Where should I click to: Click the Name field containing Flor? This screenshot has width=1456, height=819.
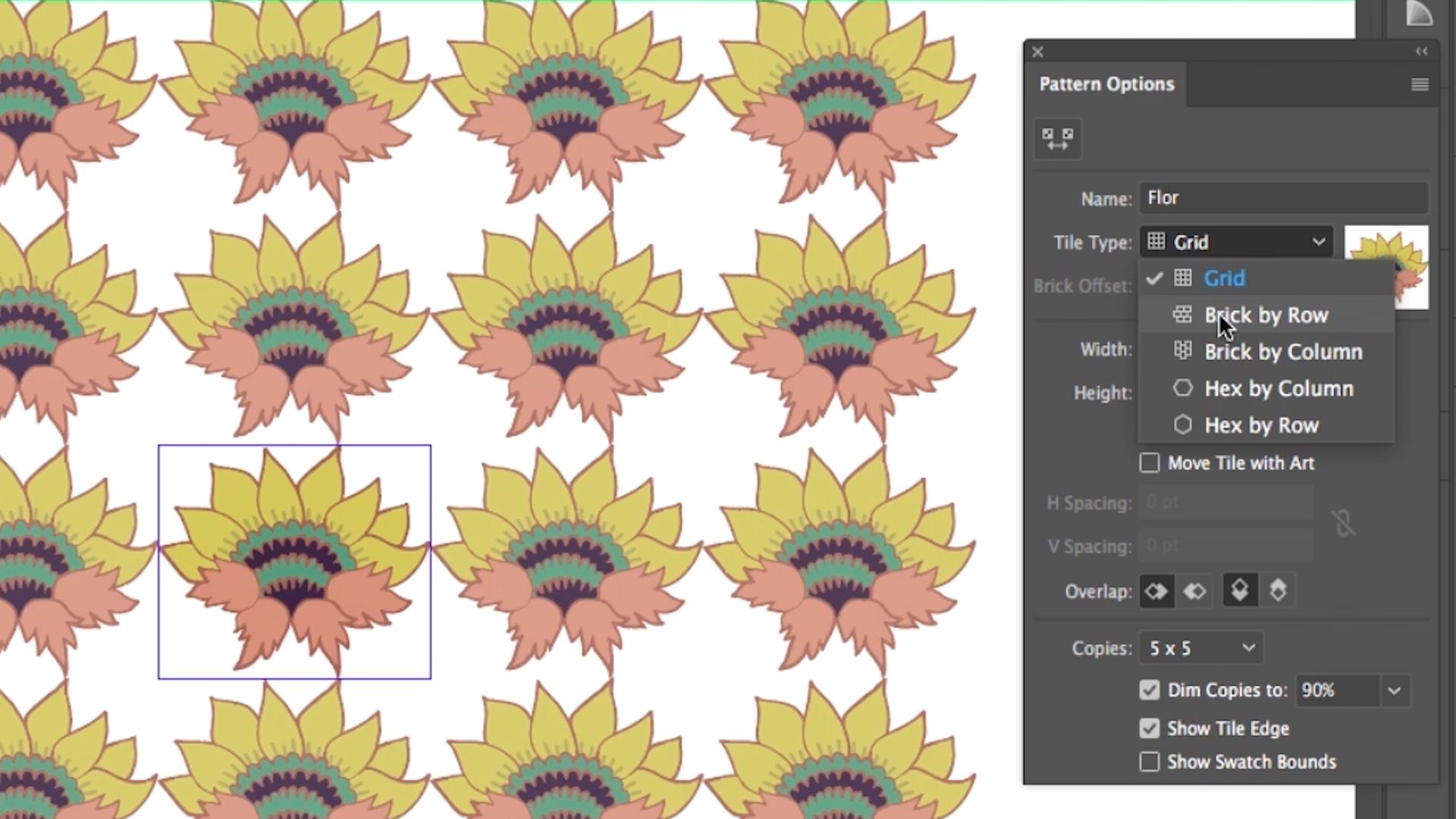[x=1283, y=198]
